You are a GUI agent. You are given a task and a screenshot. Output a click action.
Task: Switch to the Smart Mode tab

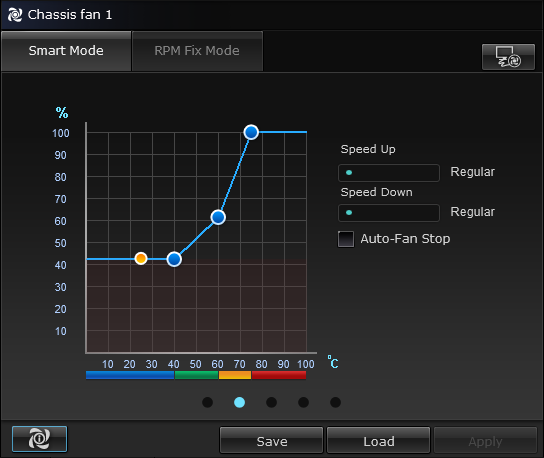(66, 51)
